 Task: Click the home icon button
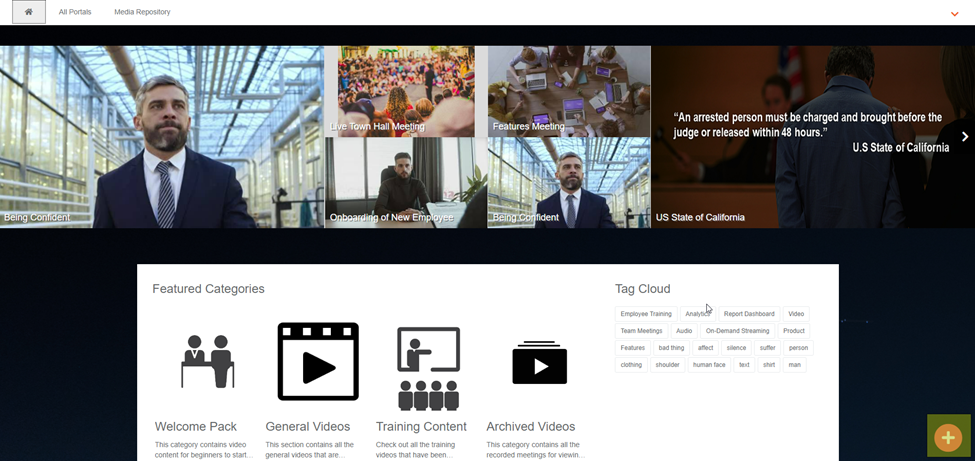click(x=28, y=12)
